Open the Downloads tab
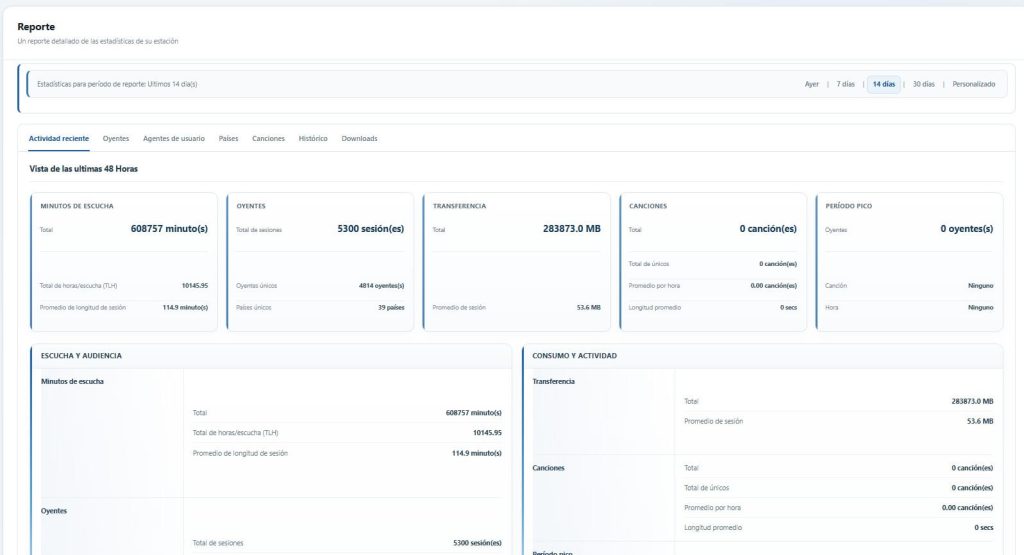 (x=359, y=138)
